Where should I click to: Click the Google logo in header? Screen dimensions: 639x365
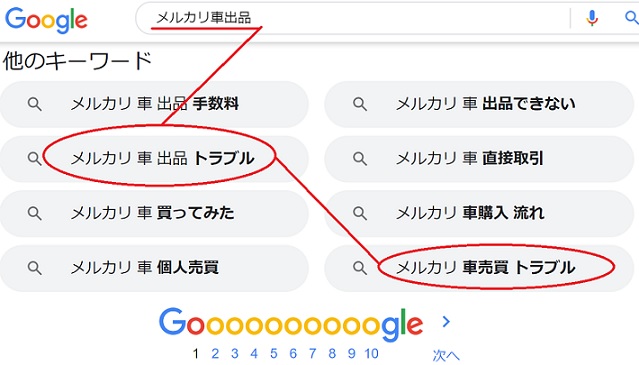[46, 20]
